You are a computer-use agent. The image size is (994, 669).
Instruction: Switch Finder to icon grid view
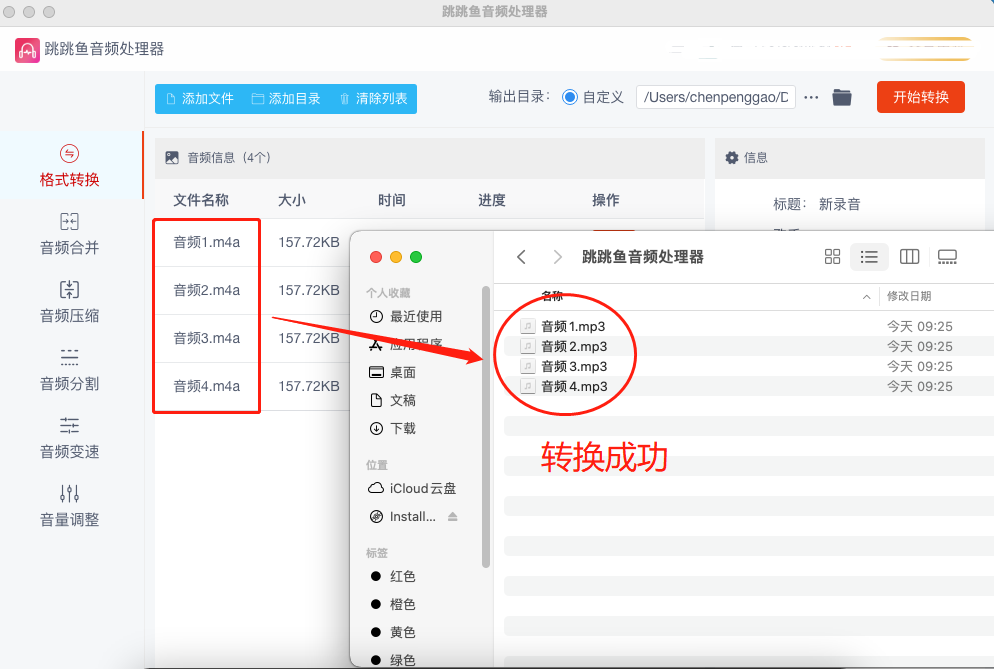point(832,257)
